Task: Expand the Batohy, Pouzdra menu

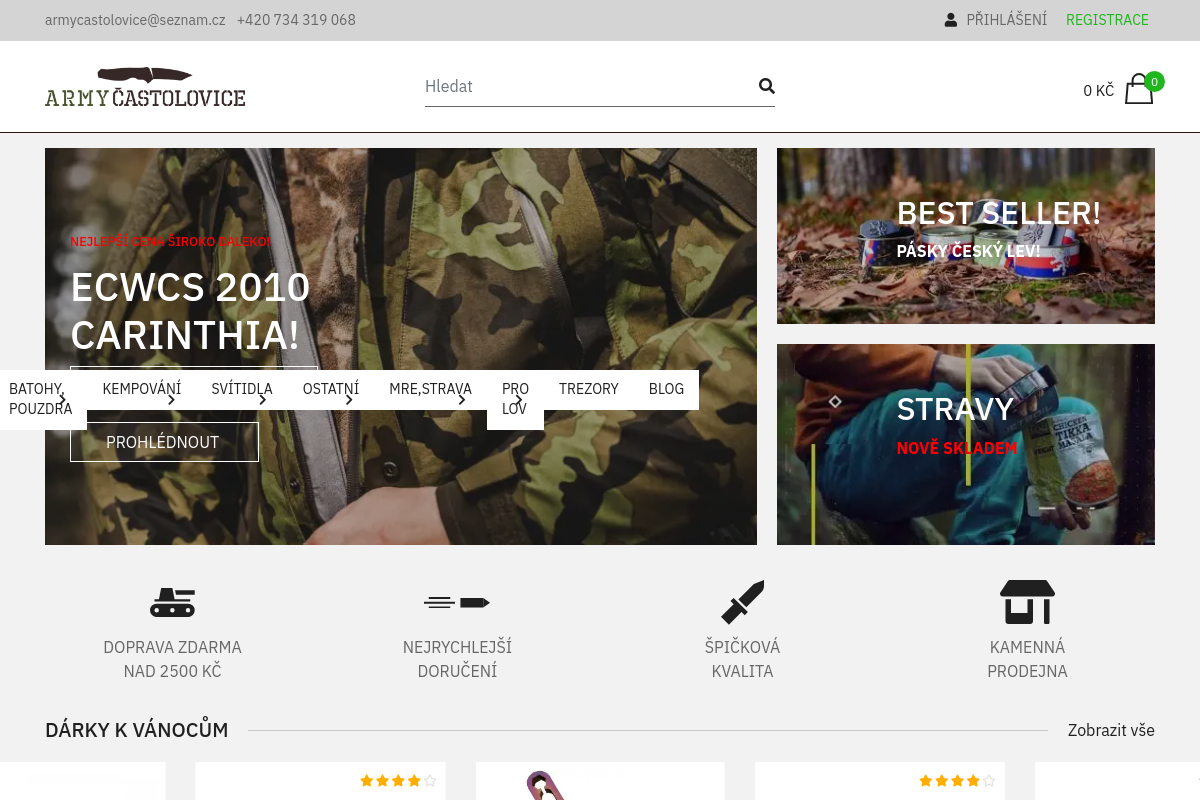Action: (41, 399)
